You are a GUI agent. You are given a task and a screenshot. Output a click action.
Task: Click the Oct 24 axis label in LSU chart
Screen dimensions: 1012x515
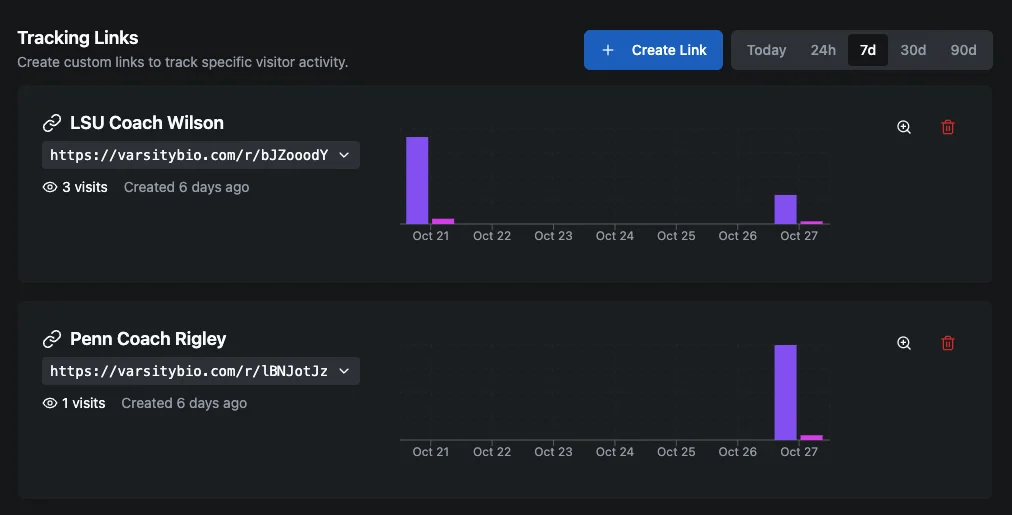614,236
